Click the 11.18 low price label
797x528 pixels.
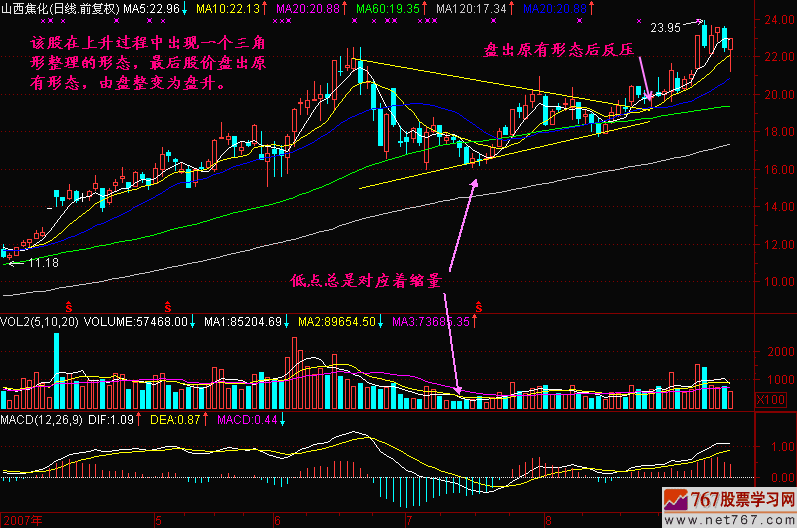pyautogui.click(x=42, y=262)
